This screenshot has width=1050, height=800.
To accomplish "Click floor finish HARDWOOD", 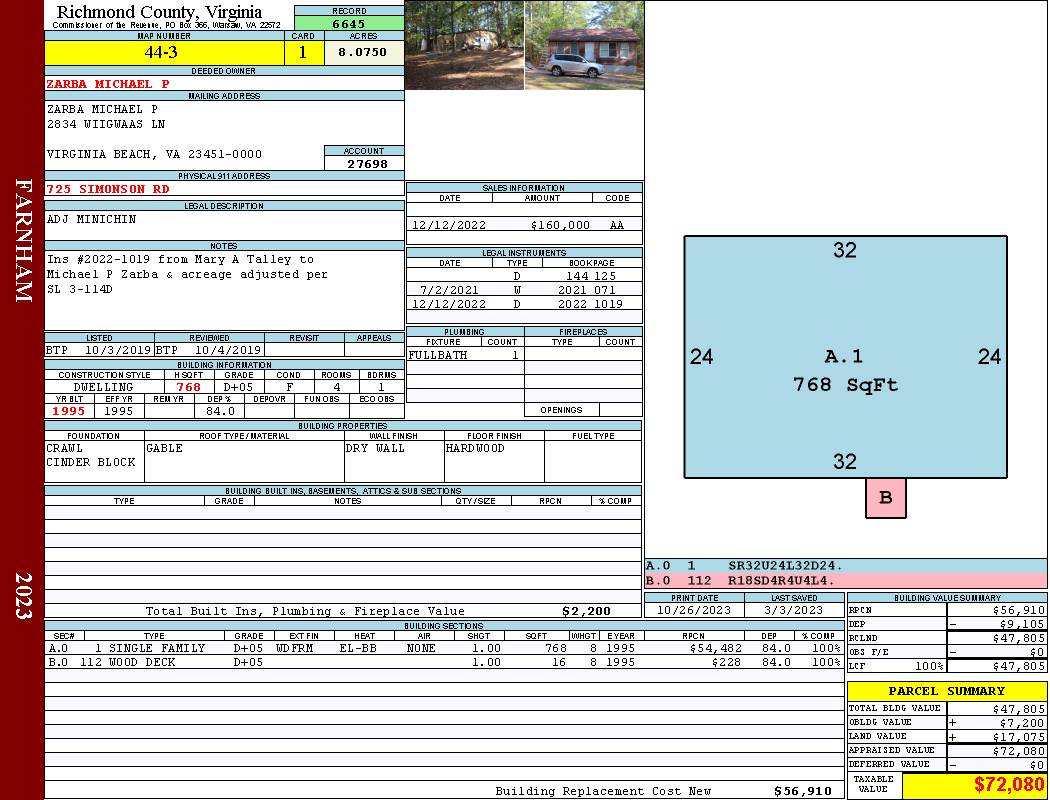I will tap(475, 448).
